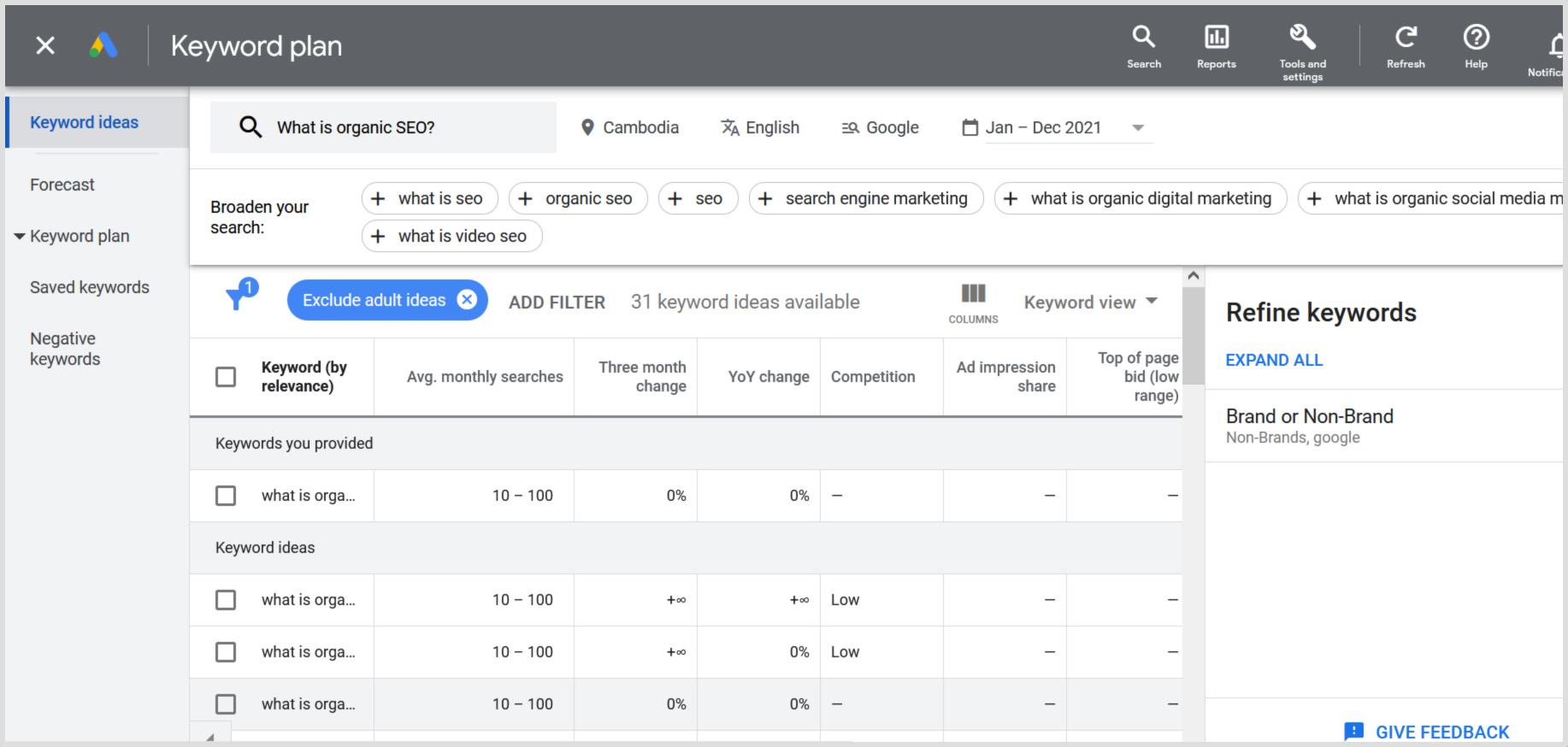The height and width of the screenshot is (747, 1568).
Task: Click the magnifier icon in keyword search box
Action: 250,127
